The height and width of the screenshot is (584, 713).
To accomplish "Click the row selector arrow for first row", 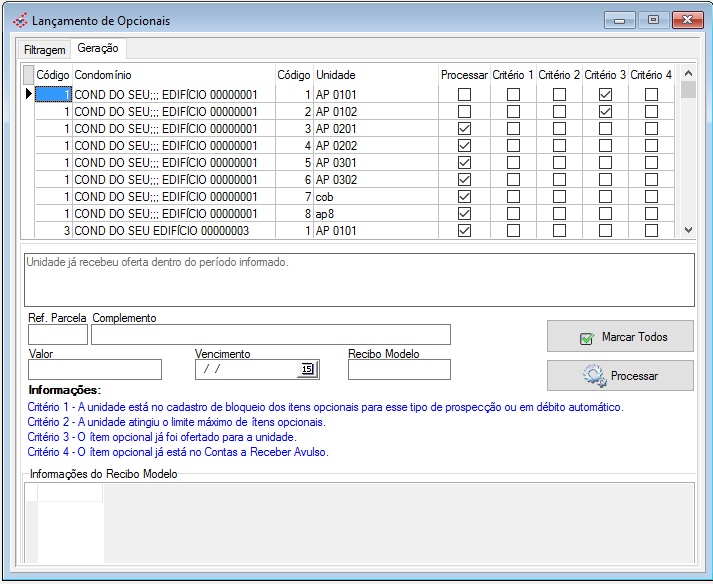I will click(x=28, y=94).
